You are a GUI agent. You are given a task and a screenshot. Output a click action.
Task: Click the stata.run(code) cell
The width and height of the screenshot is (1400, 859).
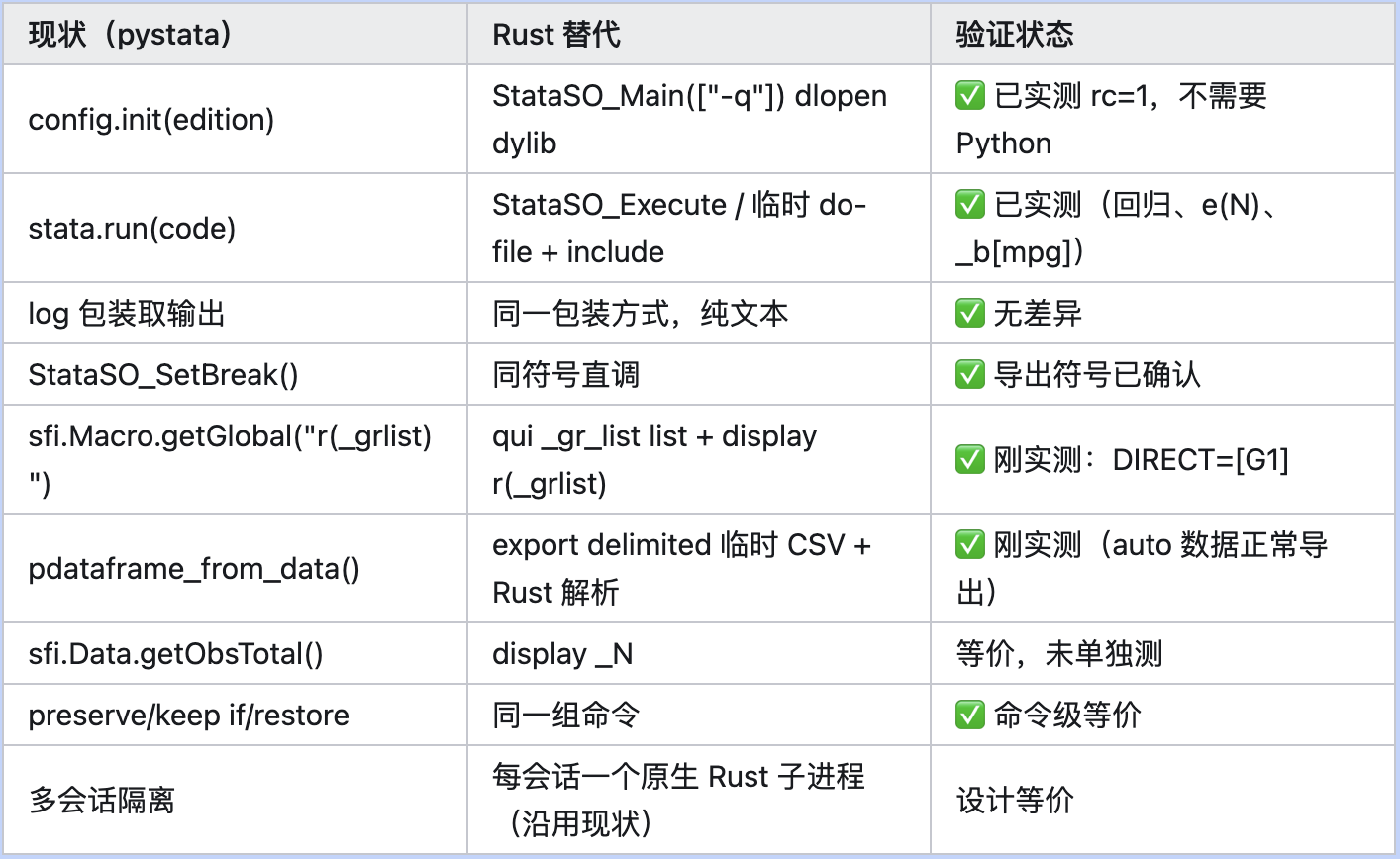[236, 229]
